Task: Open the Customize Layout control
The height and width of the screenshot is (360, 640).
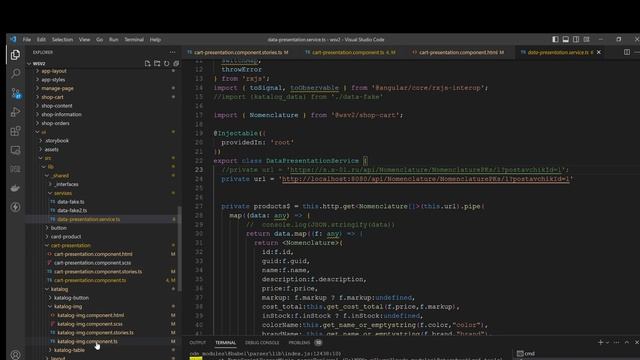Action: (x=587, y=39)
